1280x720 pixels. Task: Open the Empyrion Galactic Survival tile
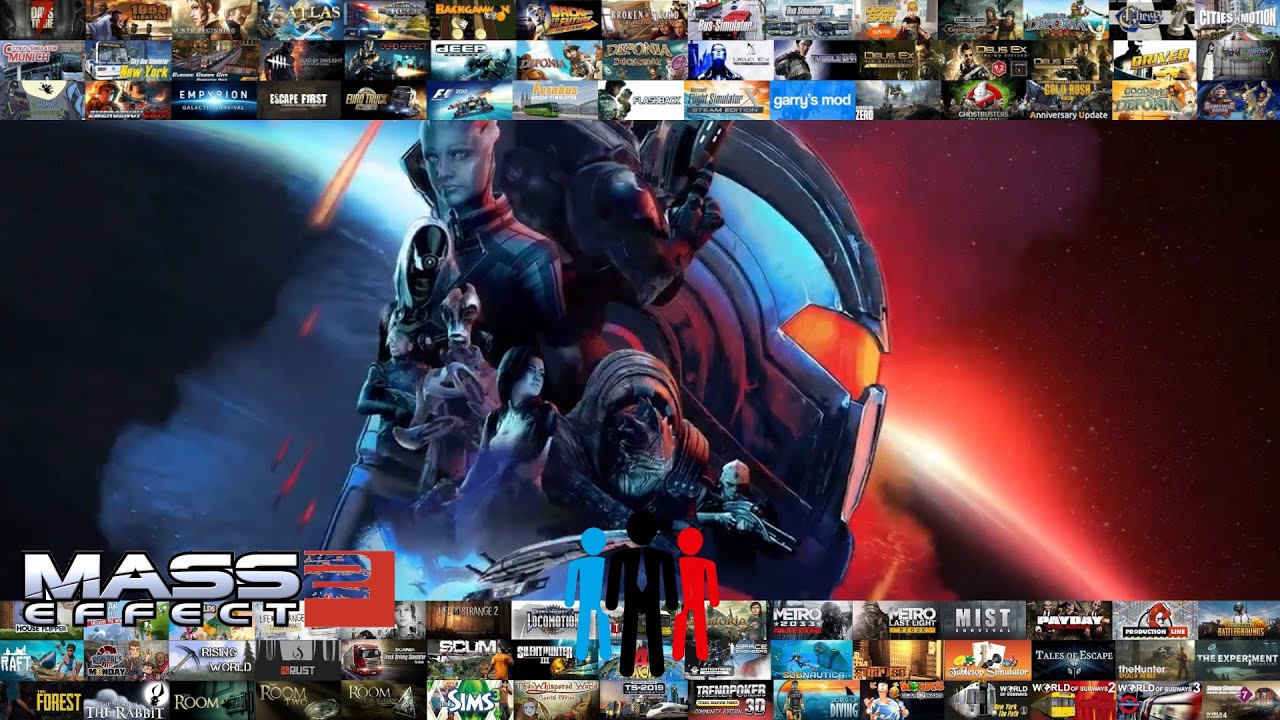pyautogui.click(x=214, y=100)
